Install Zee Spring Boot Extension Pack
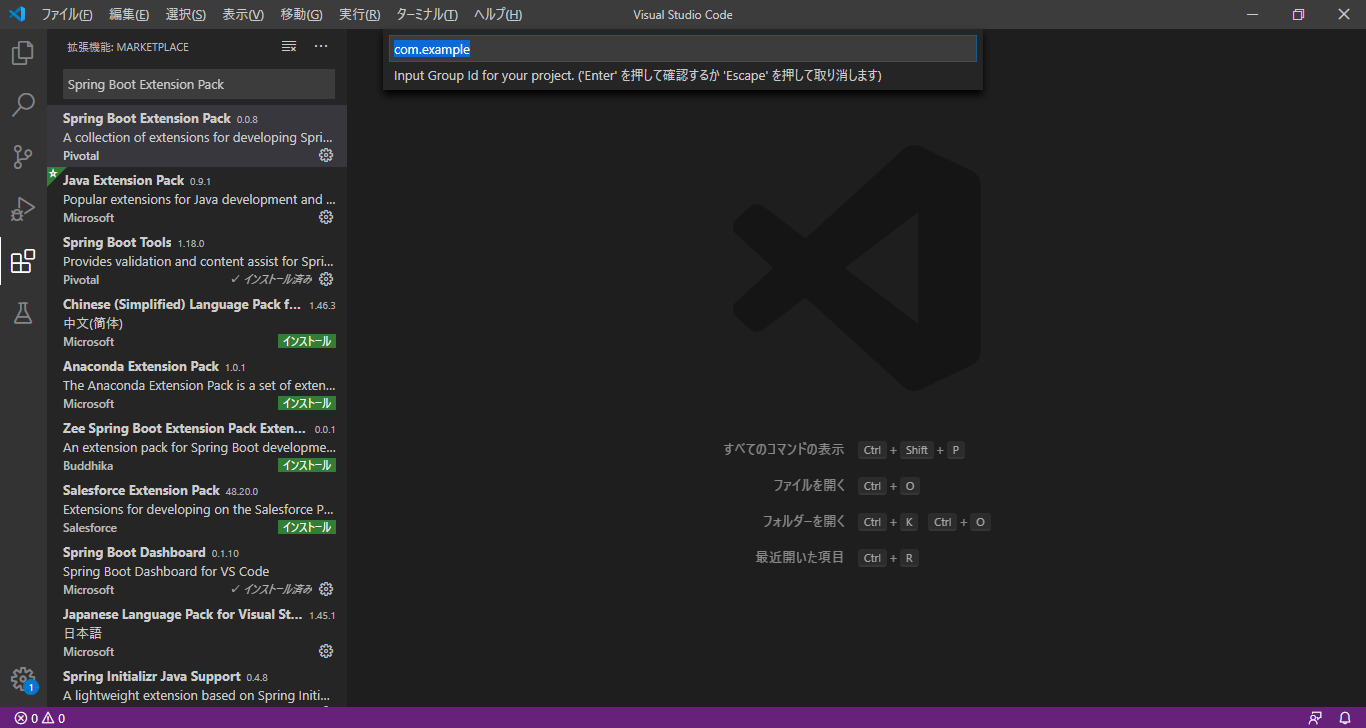This screenshot has width=1366, height=728. 307,465
